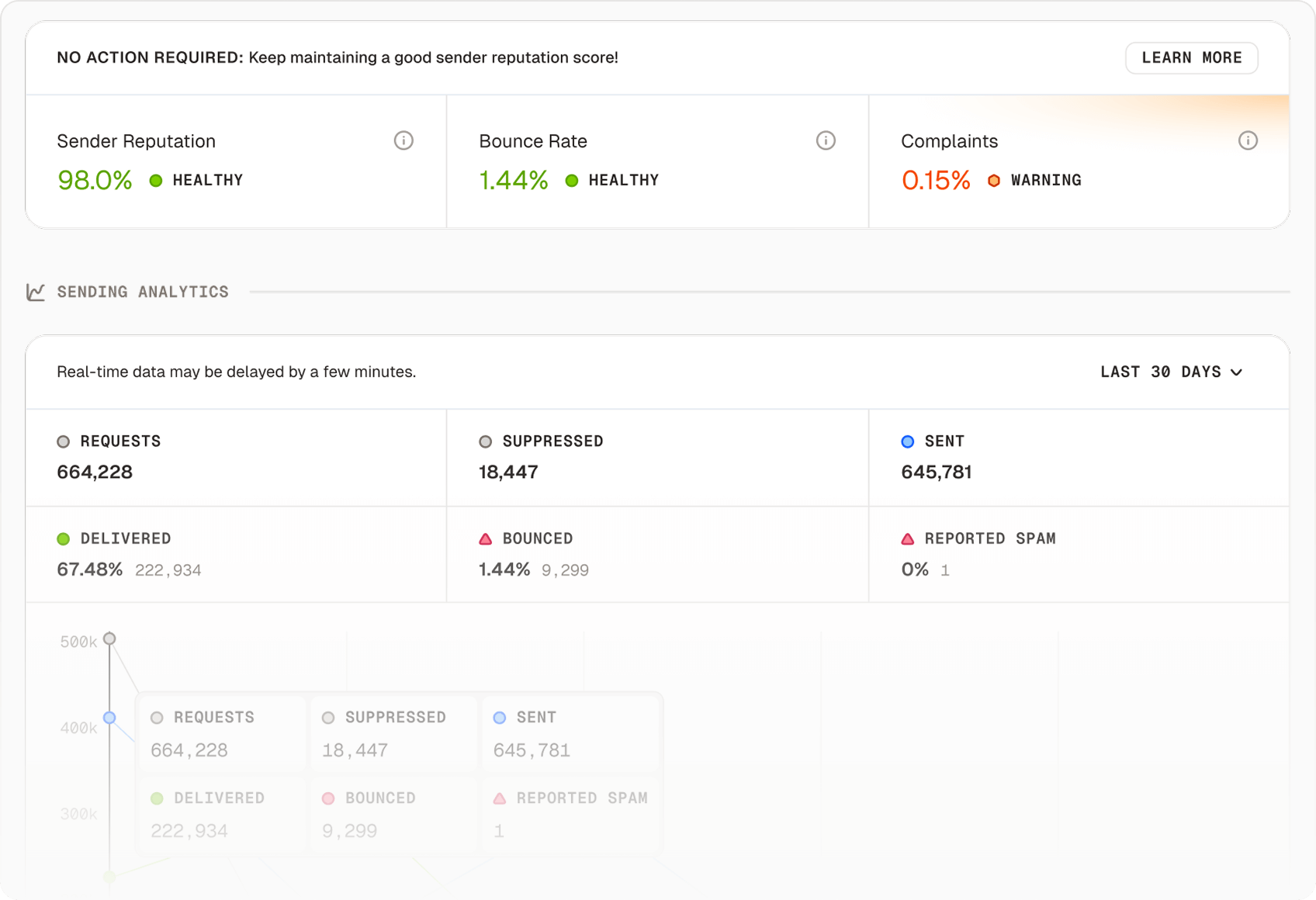This screenshot has height=900, width=1316.
Task: Click the Suppressed value 18,447 in the tooltip
Action: coord(353,749)
